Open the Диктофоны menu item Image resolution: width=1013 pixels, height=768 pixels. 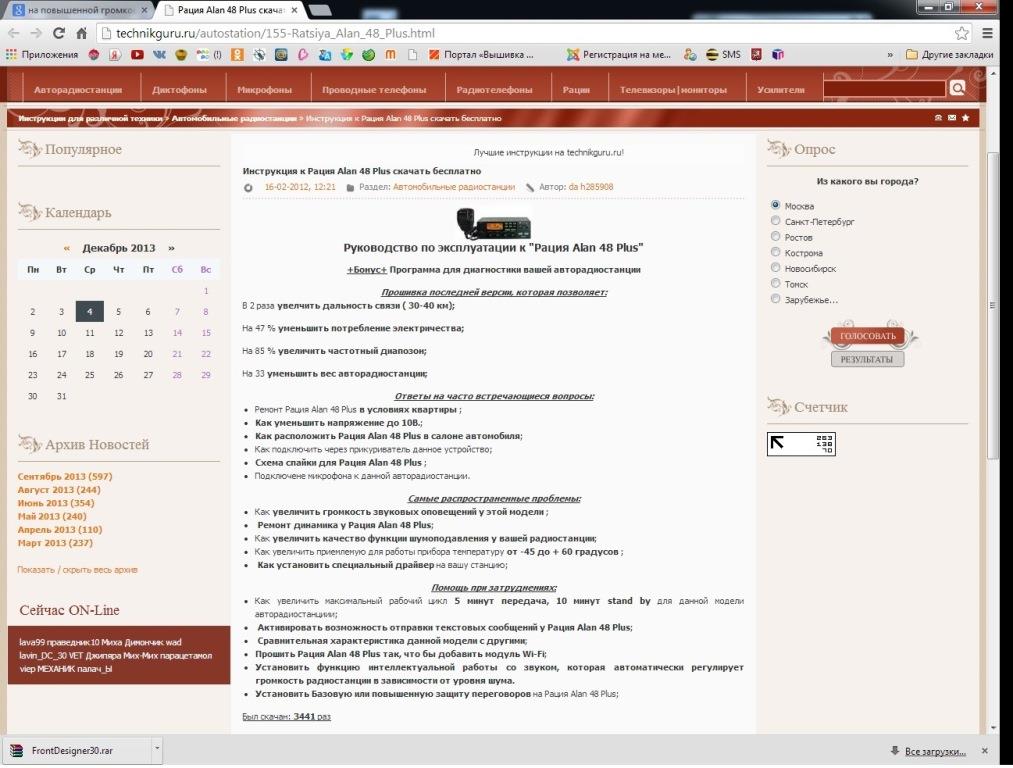tap(180, 90)
